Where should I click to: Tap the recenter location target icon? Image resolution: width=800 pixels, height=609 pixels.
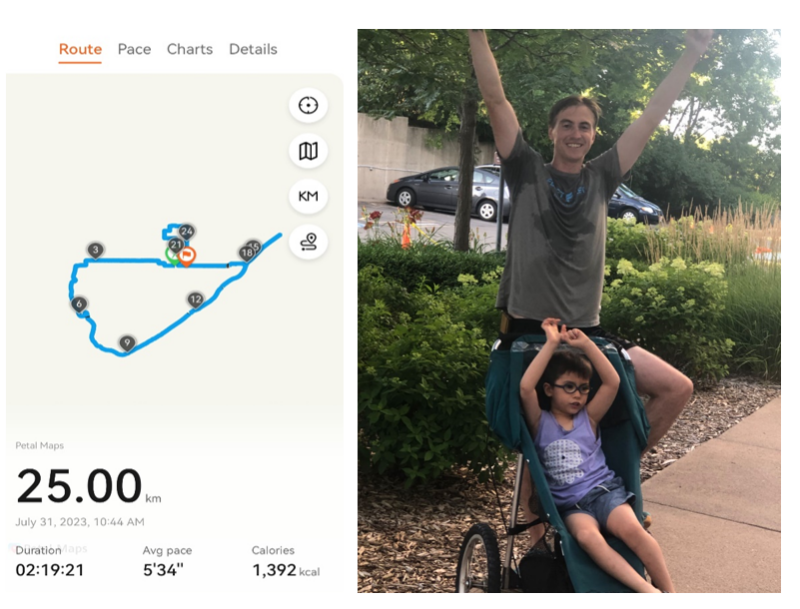[308, 105]
